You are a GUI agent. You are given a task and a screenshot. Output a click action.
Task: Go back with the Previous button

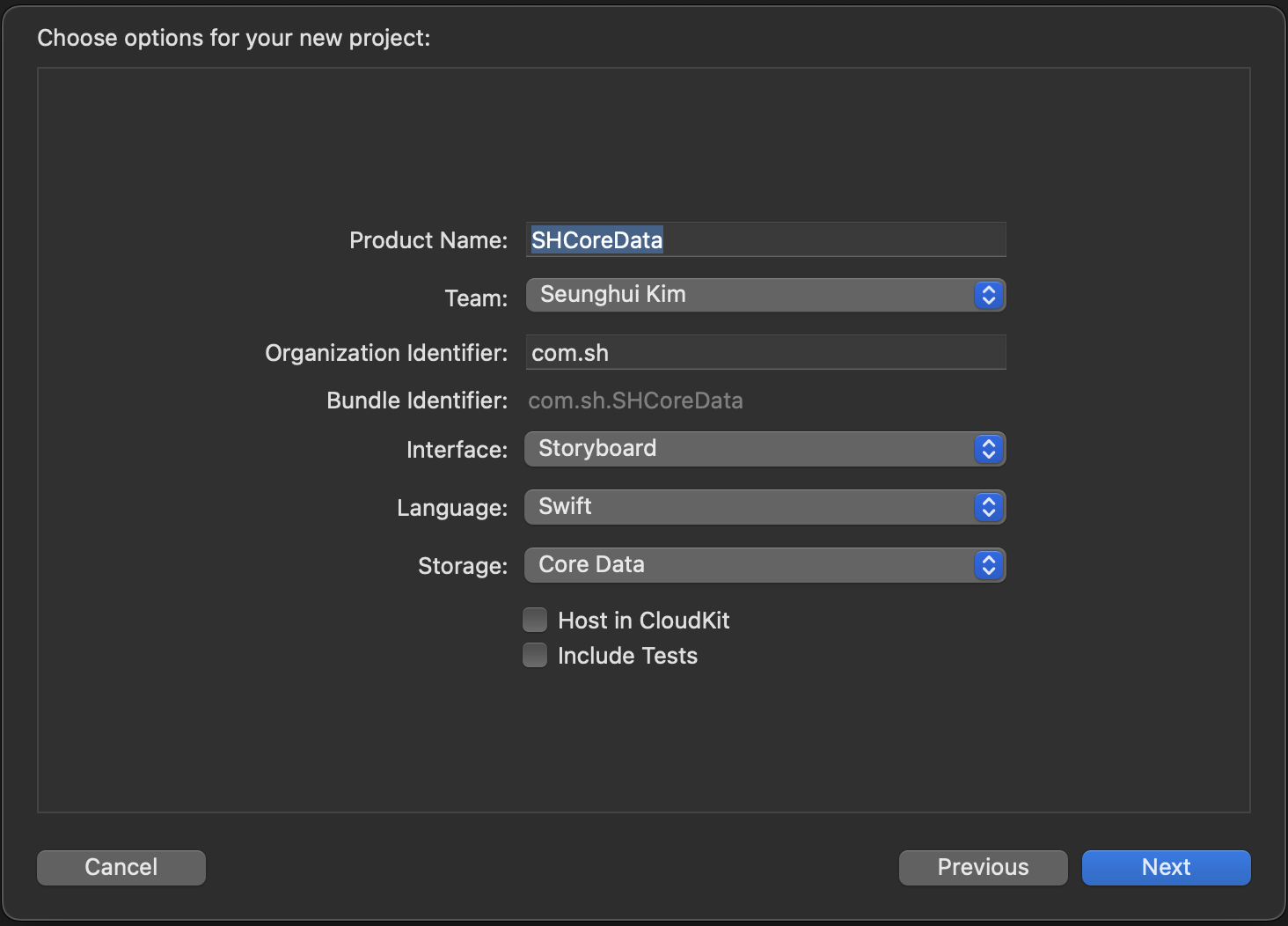point(983,867)
